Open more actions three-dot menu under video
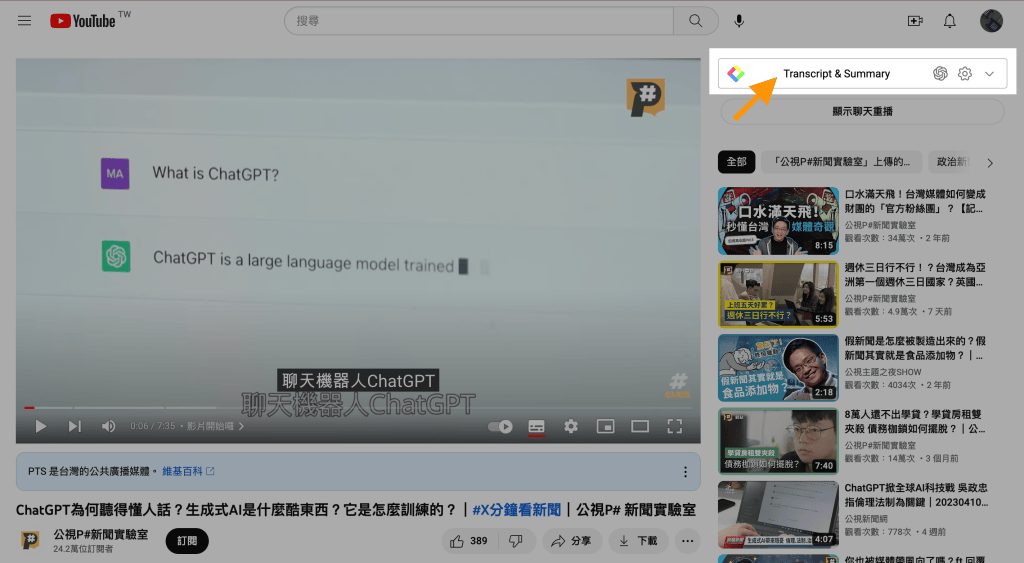The height and width of the screenshot is (563, 1024). tap(687, 541)
